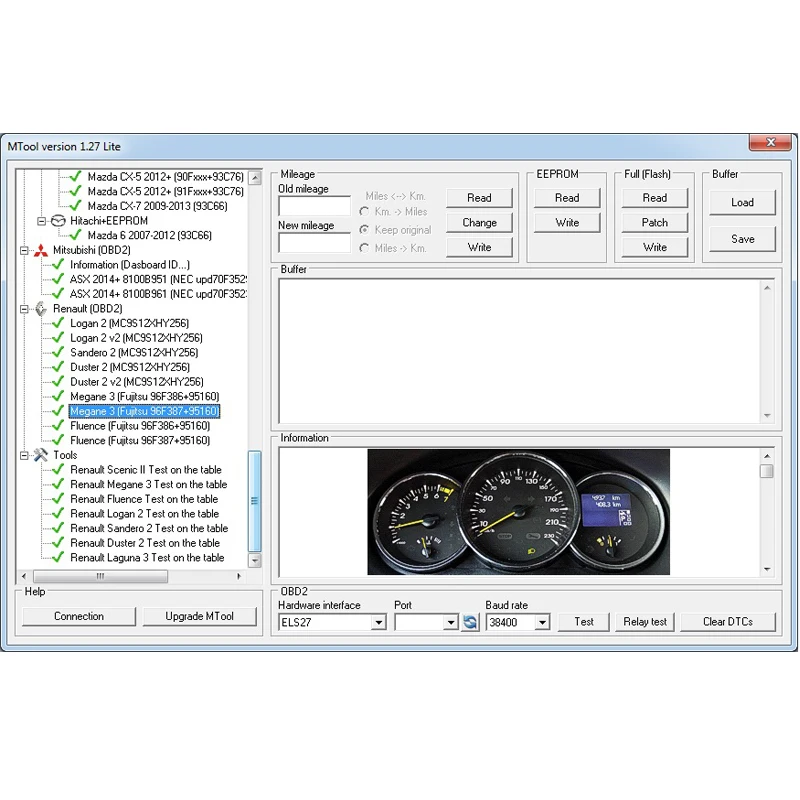
Task: Open the Hardware interface dropdown
Action: (378, 622)
